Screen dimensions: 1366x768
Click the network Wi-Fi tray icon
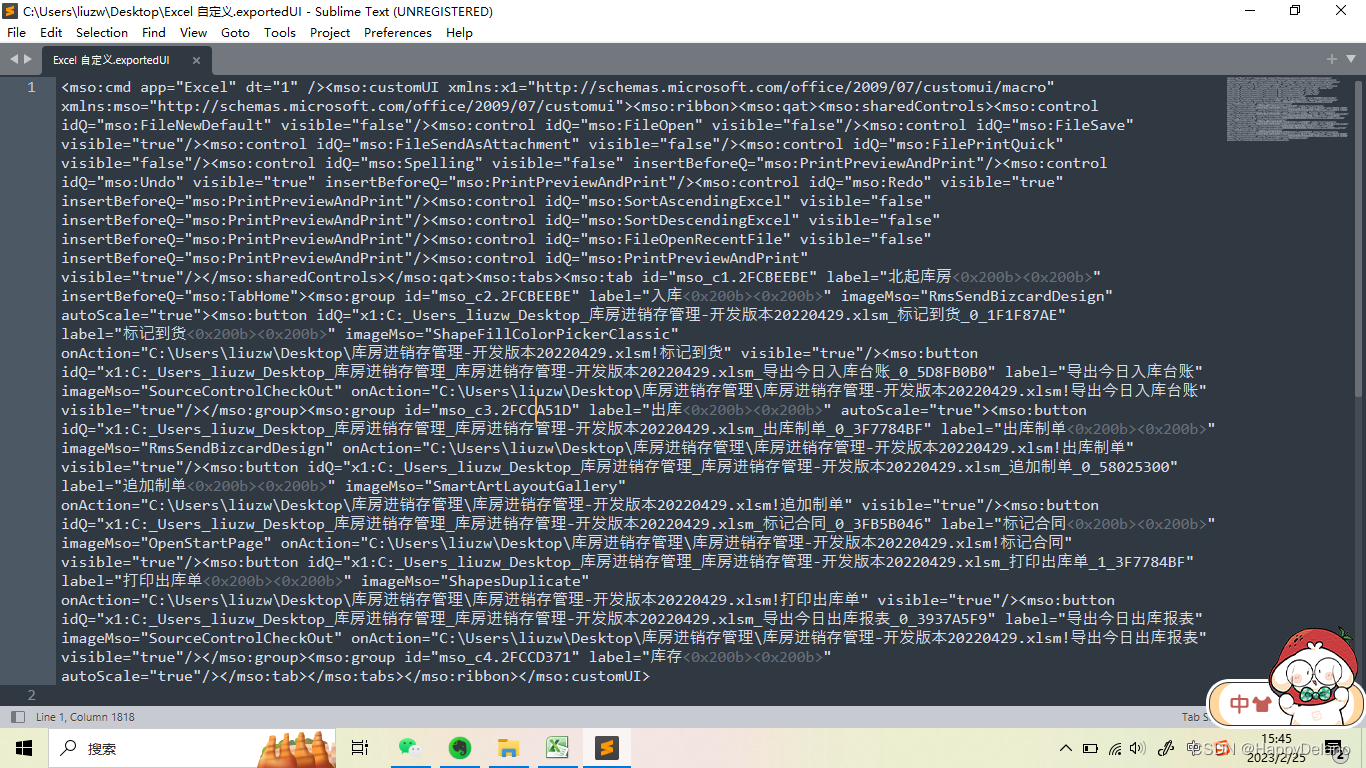[x=1115, y=748]
